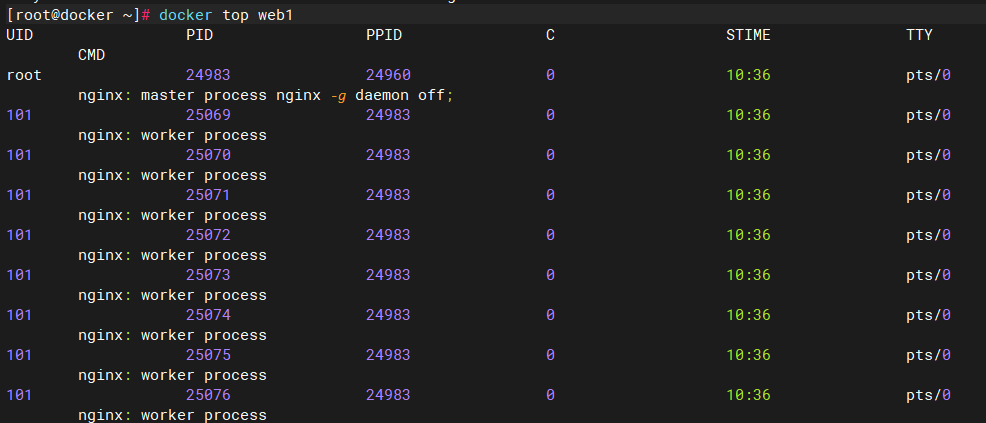Click the [root@docker ~]# prompt
986x423 pixels.
77,16
